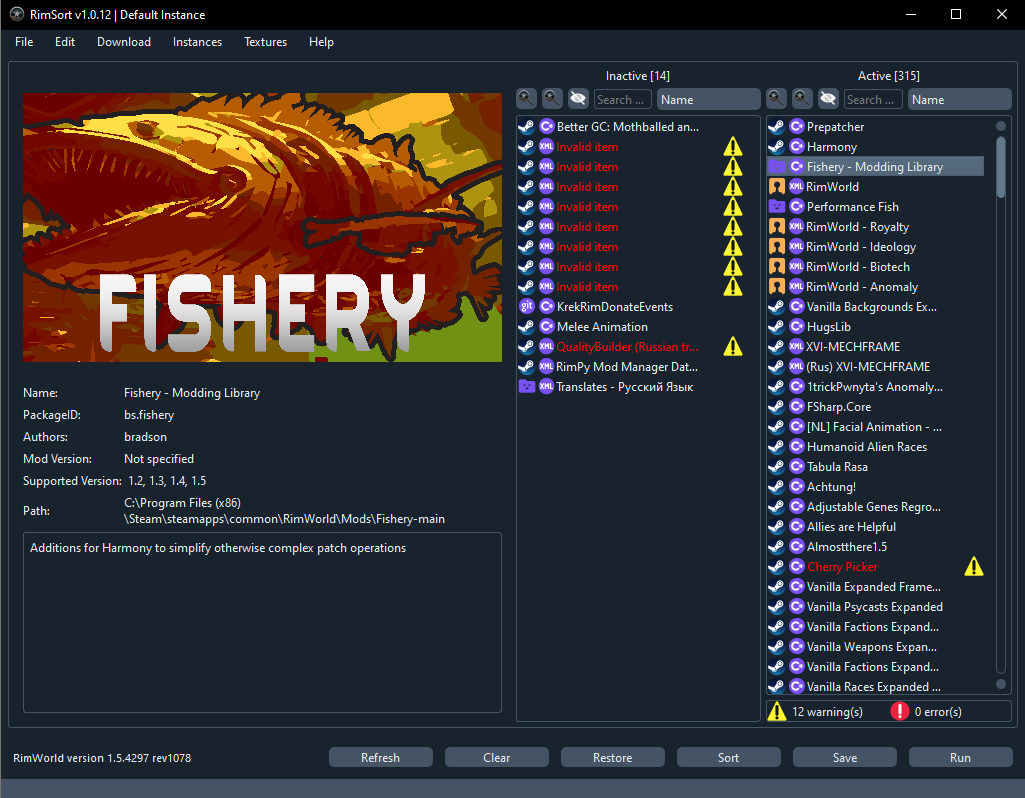
Task: Click the Steam icon beside Vanilla Psycasts Expanded
Action: coord(776,607)
